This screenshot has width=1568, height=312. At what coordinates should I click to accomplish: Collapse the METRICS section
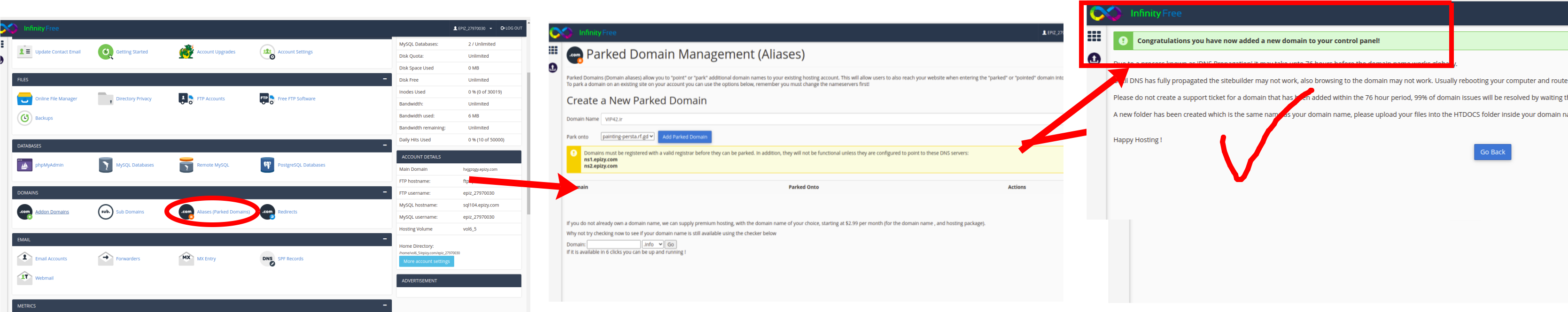[x=385, y=305]
